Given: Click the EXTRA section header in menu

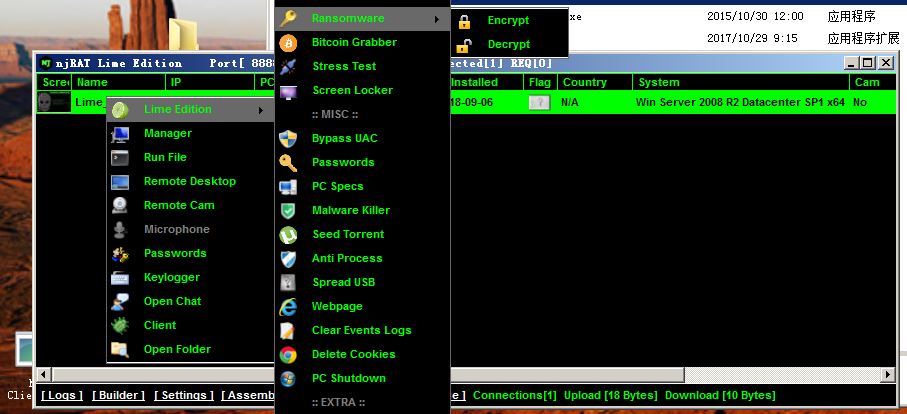Looking at the screenshot, I should (338, 402).
